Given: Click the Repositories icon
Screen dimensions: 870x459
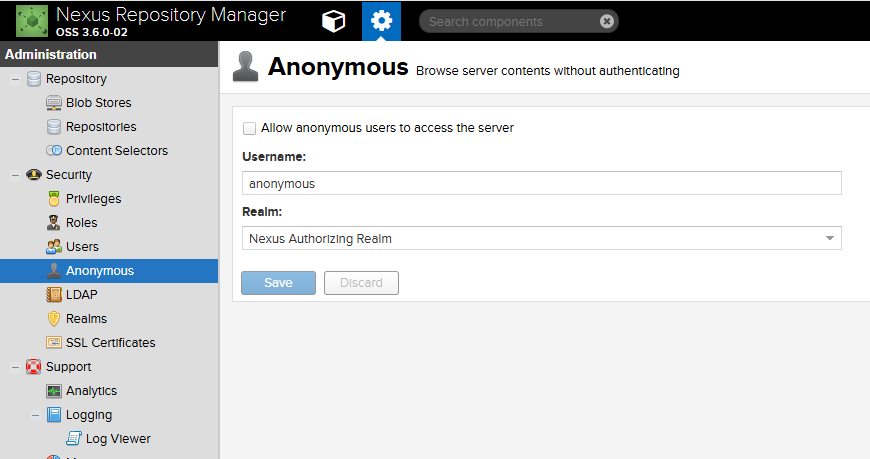Looking at the screenshot, I should 54,127.
